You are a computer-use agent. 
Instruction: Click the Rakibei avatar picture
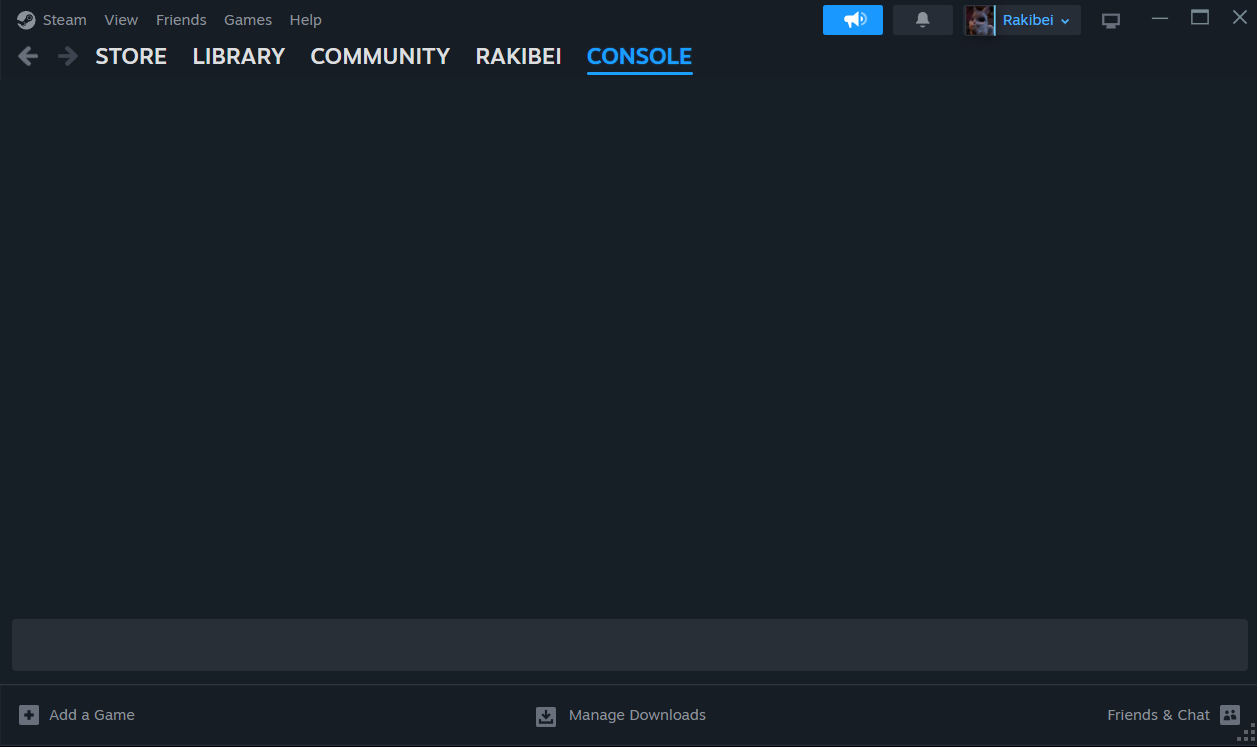click(980, 20)
